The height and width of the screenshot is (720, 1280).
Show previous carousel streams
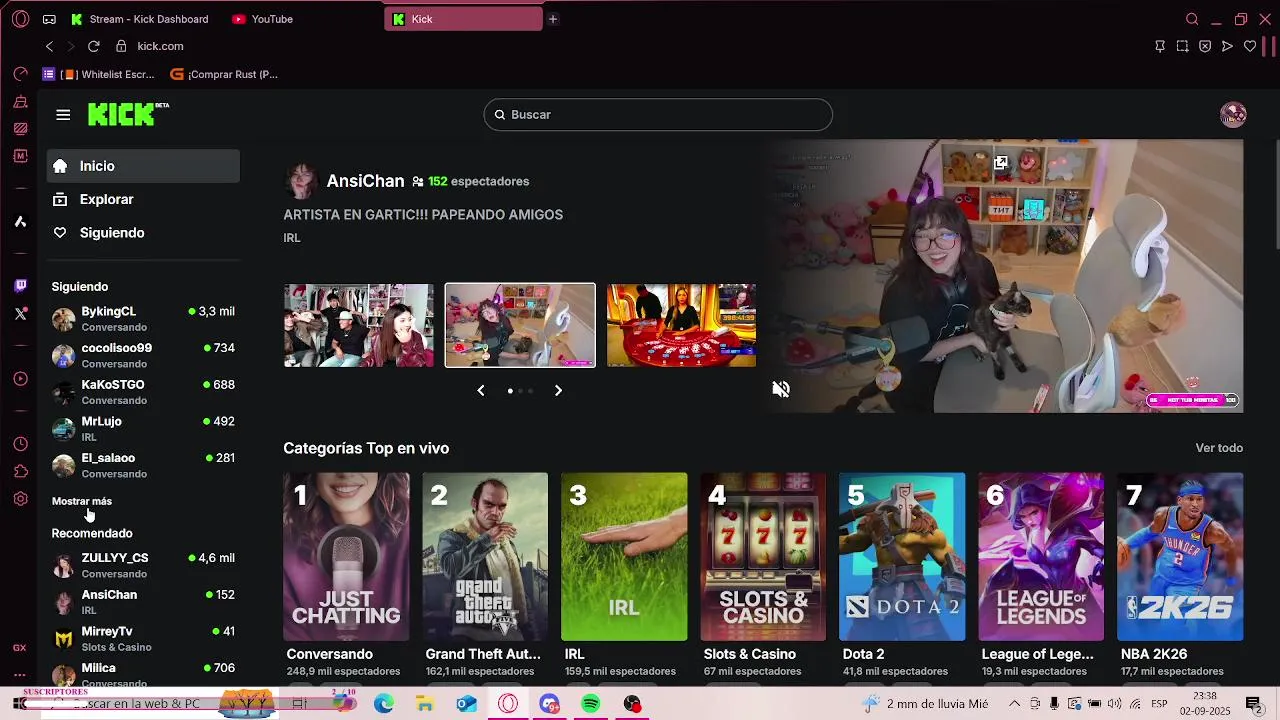(x=481, y=390)
